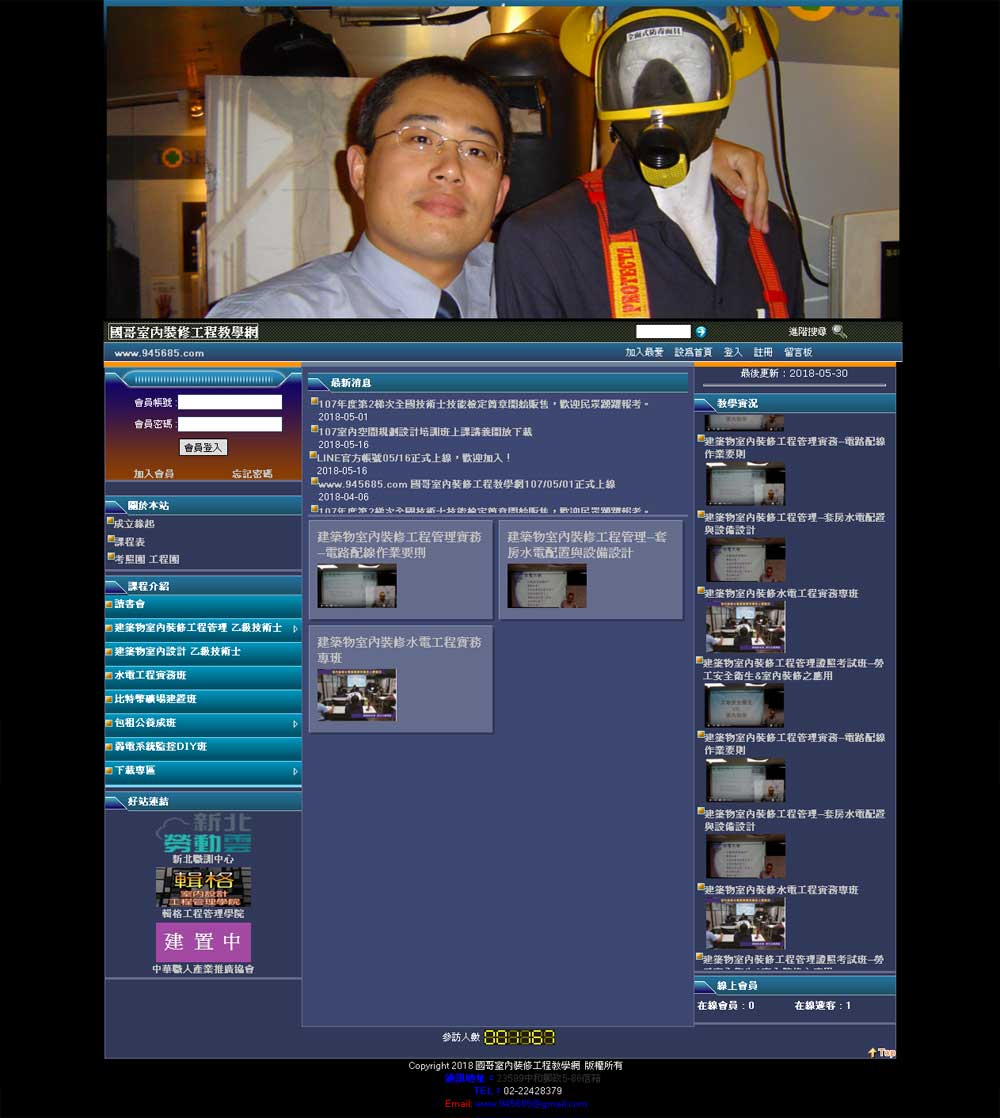This screenshot has height=1118, width=1000.
Task: Click the 國哥室內裝修工程教學網 site title
Action: coord(183,332)
